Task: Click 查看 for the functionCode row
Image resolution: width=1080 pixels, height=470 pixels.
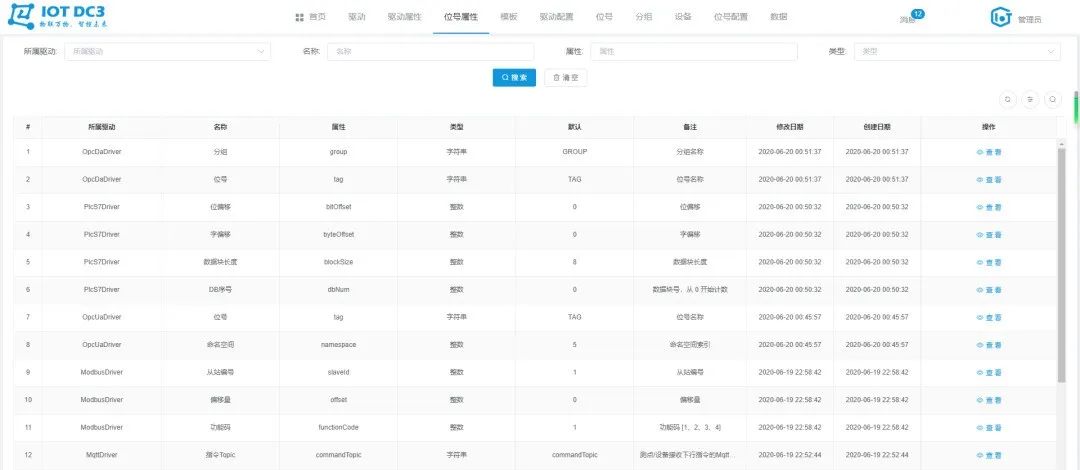Action: pos(988,428)
